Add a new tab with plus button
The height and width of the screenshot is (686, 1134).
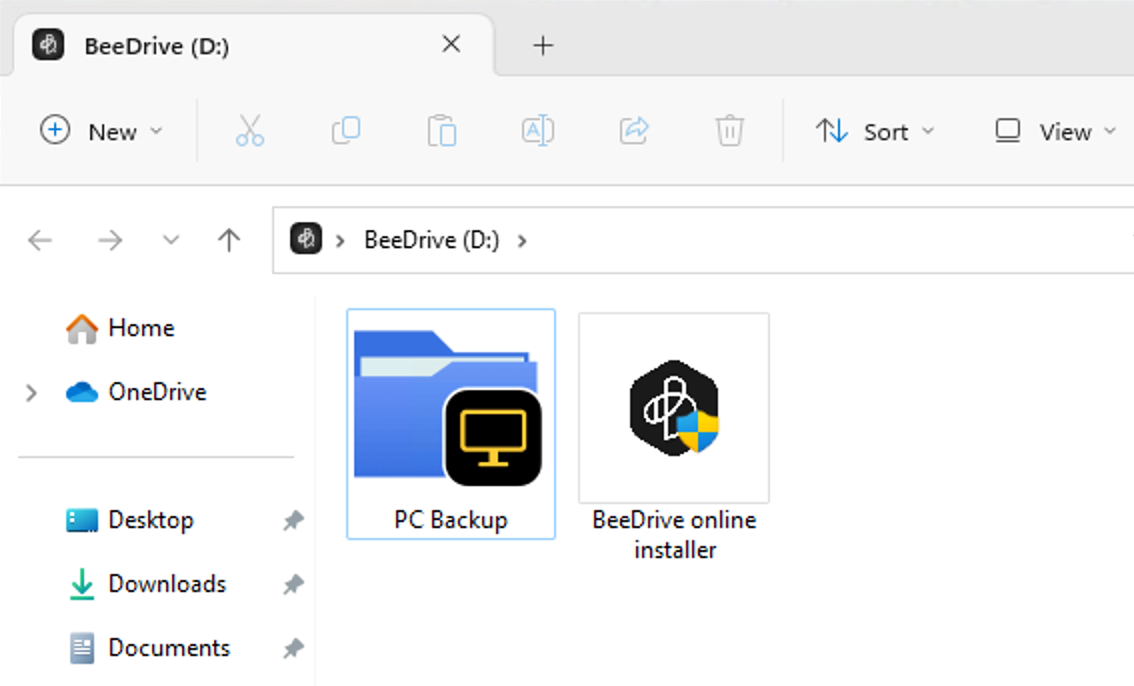pos(543,46)
